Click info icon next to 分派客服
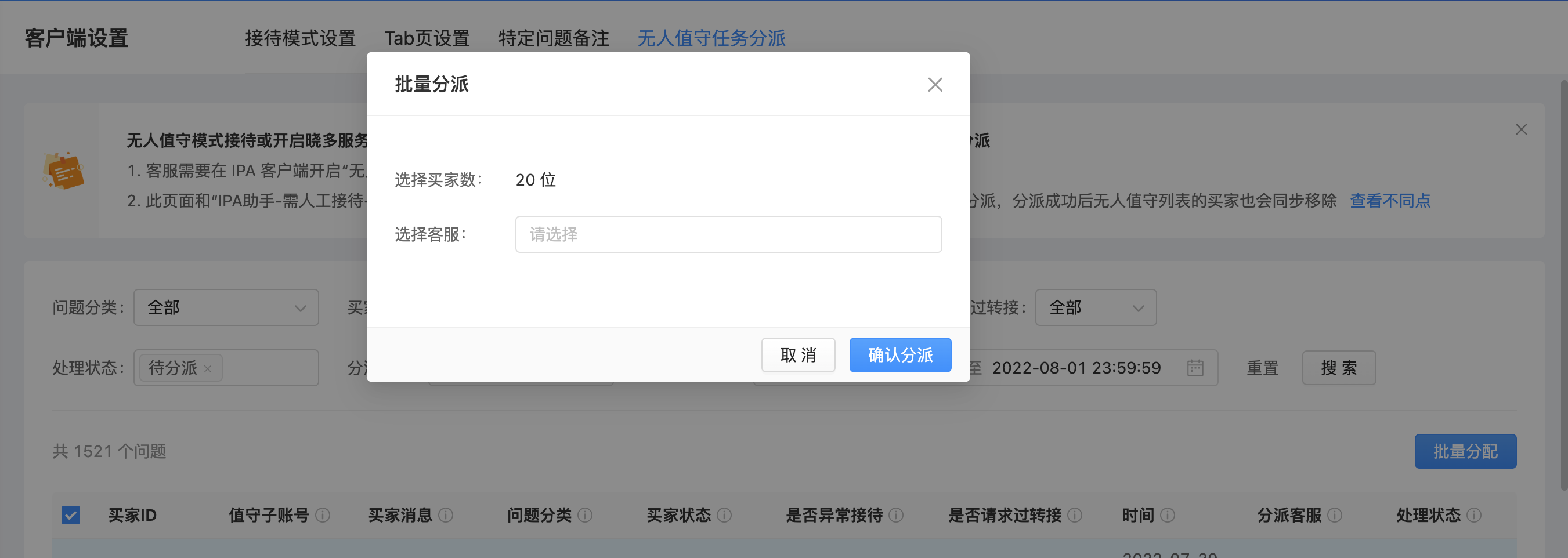The height and width of the screenshot is (558, 1568). coord(1334,516)
